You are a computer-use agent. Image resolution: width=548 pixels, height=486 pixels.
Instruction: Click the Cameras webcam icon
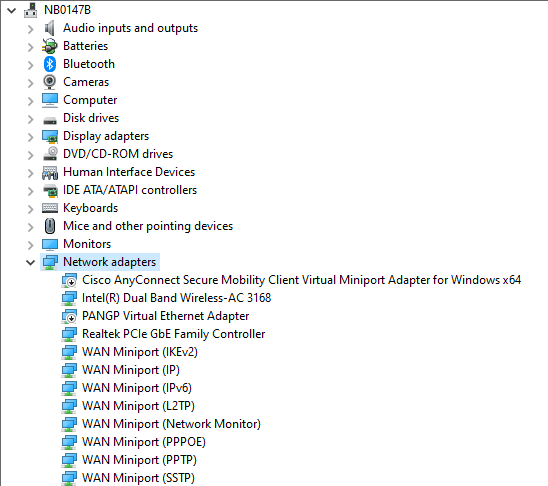coord(50,82)
